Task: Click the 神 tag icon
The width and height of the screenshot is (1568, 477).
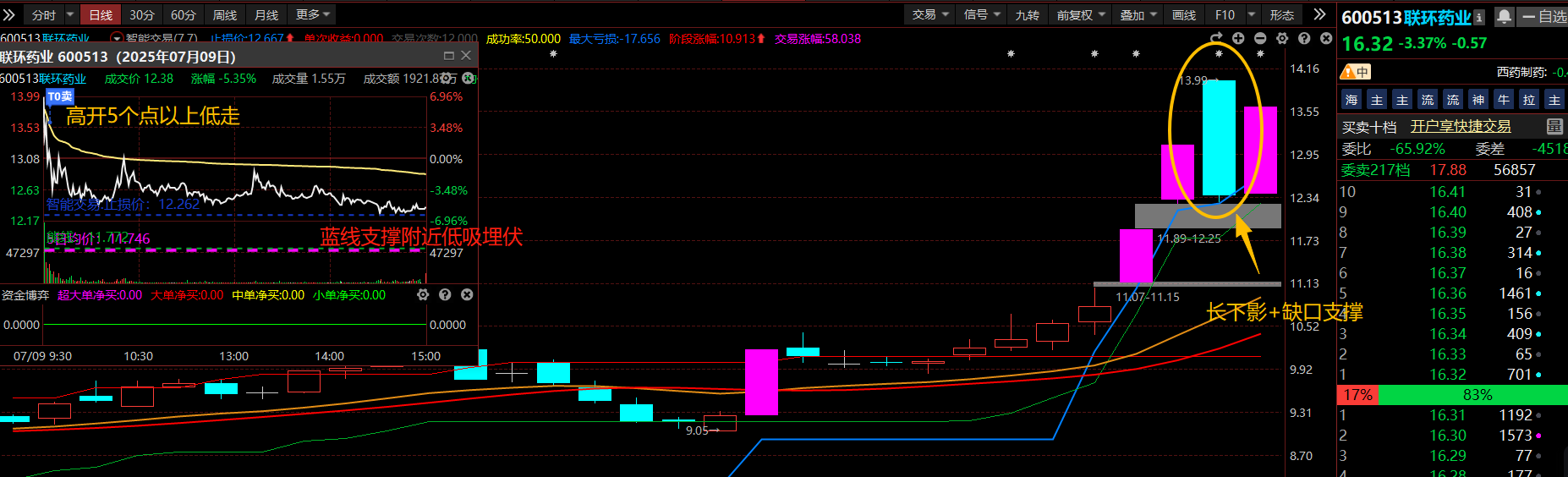Action: (1478, 100)
